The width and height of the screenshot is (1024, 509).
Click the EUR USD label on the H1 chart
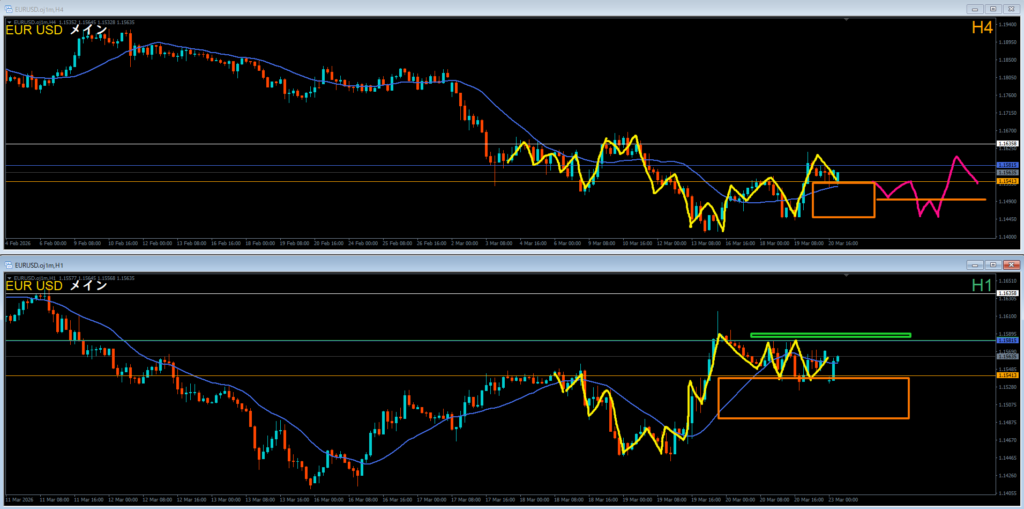coord(35,286)
